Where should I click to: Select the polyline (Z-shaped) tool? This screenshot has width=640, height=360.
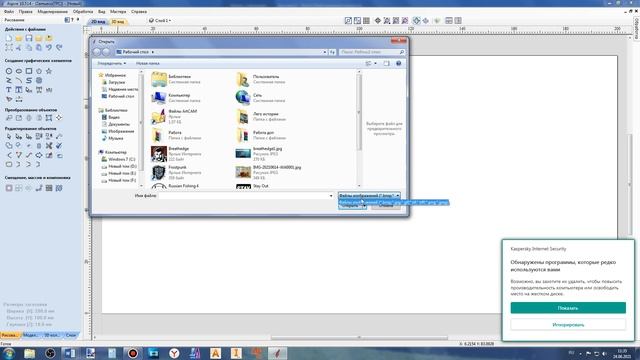coord(9,80)
